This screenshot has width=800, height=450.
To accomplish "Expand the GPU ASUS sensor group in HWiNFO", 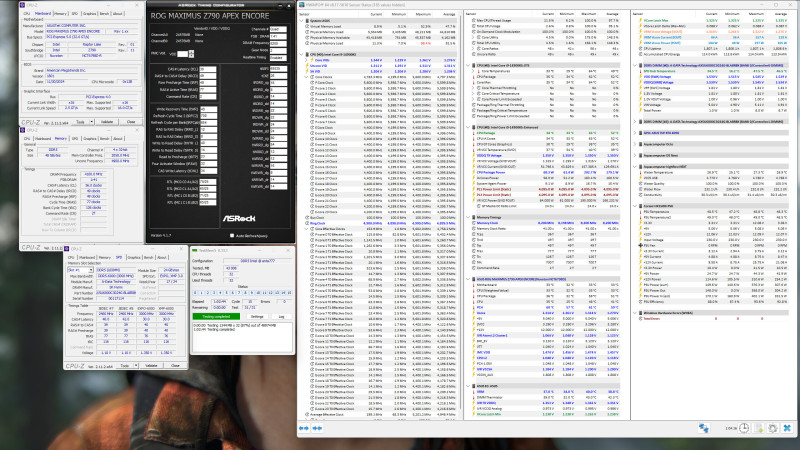I will (635, 133).
